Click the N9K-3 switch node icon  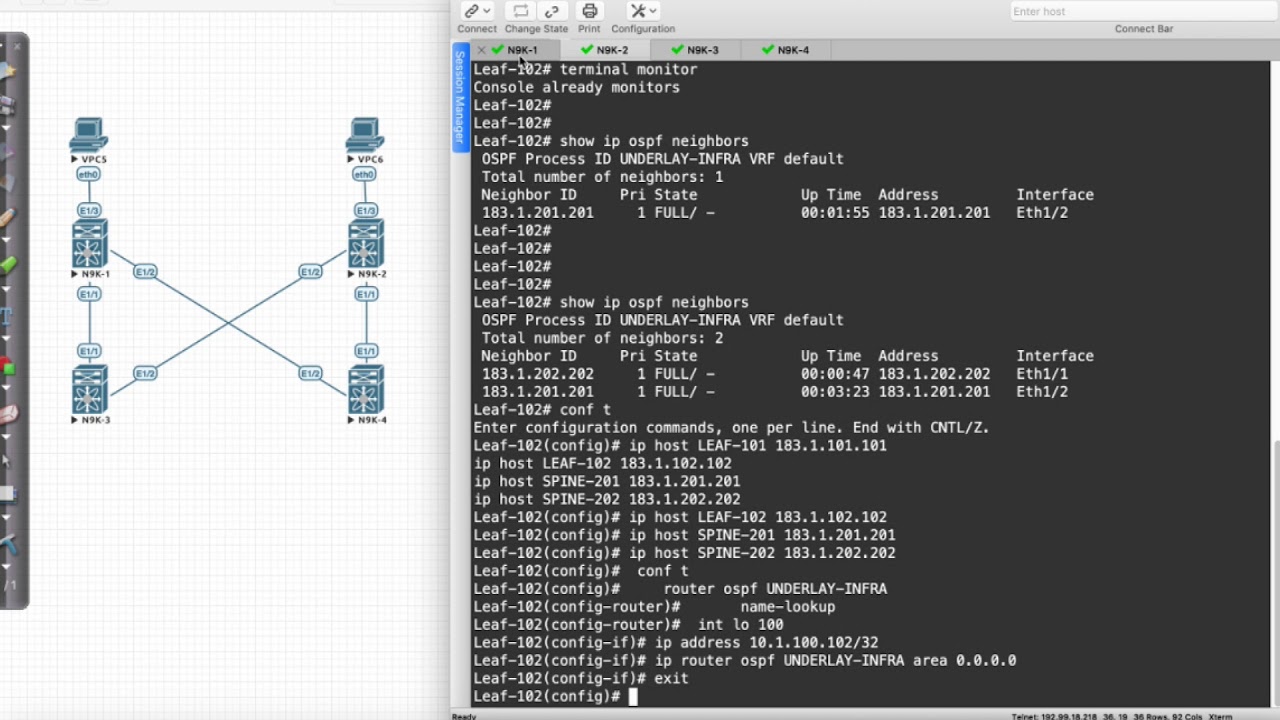tap(89, 390)
